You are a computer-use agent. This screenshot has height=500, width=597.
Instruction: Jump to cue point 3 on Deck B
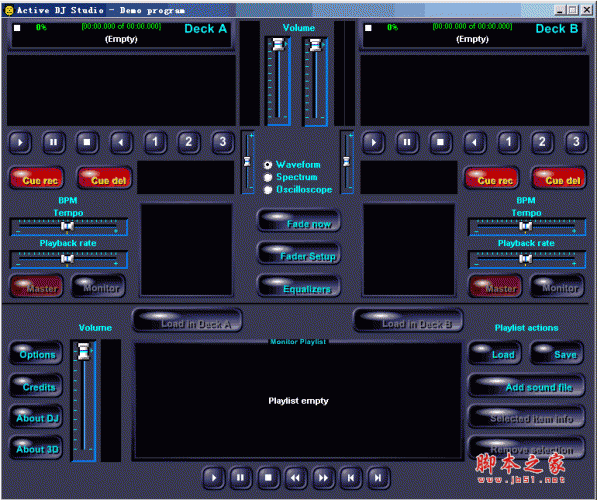(x=576, y=142)
